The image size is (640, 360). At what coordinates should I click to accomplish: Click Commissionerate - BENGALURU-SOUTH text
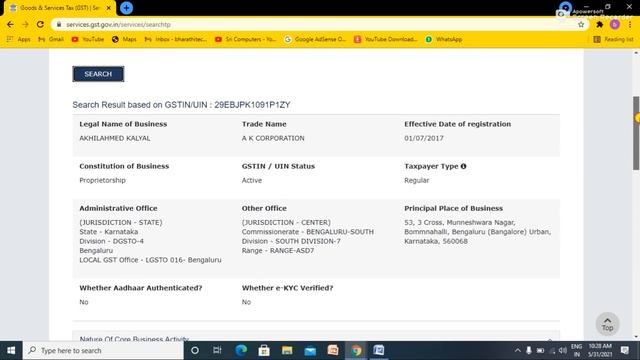click(x=307, y=232)
